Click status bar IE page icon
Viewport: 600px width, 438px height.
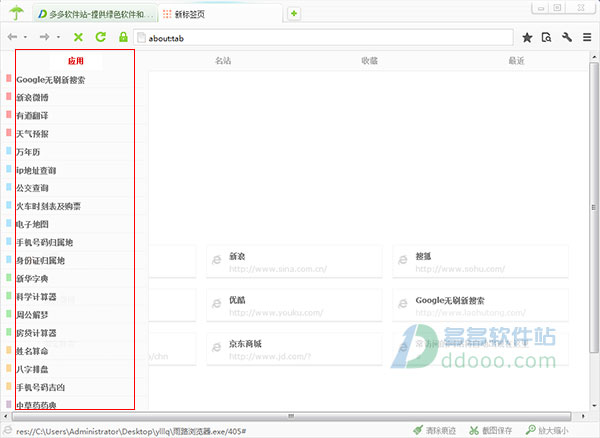tap(8, 430)
